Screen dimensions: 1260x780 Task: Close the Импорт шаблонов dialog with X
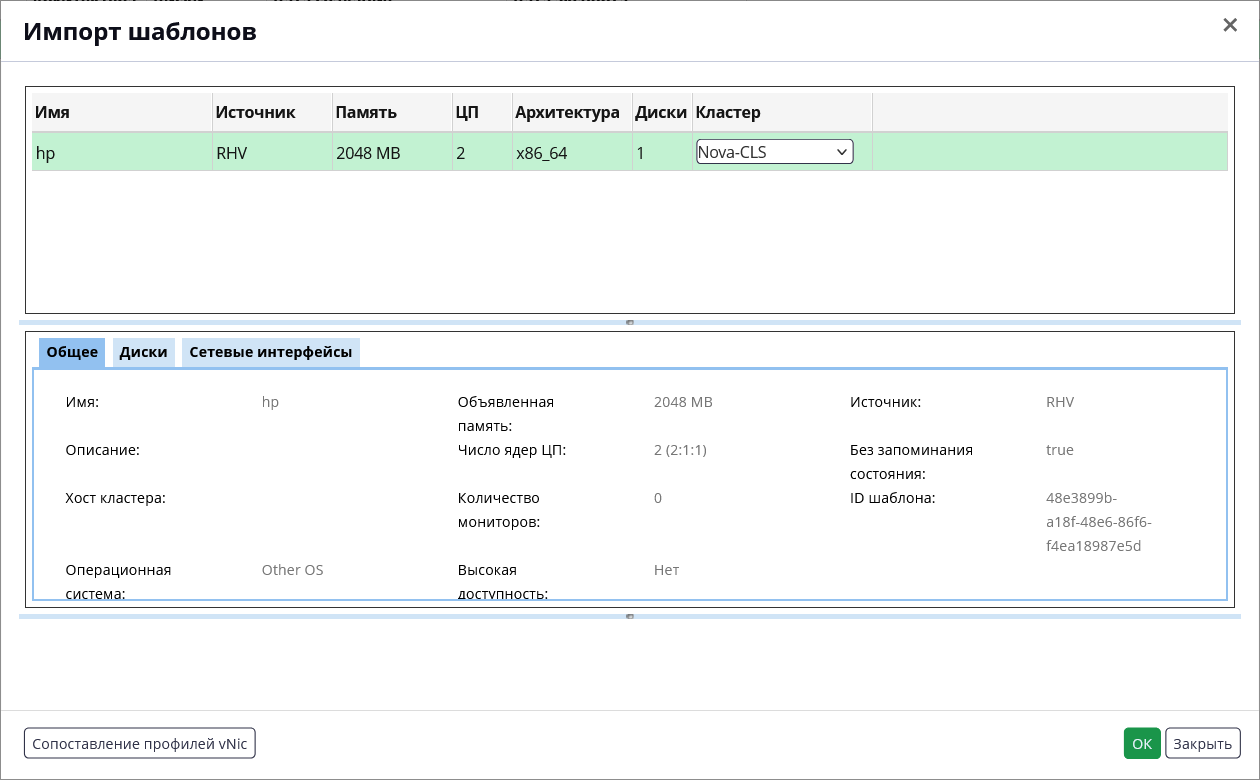point(1230,25)
